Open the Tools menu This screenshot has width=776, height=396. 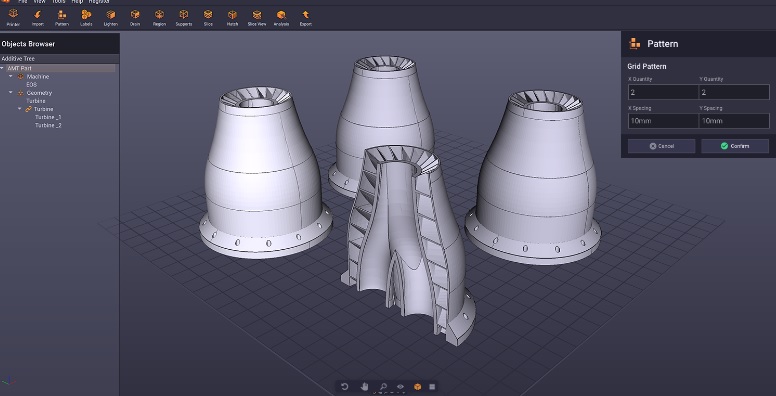[58, 1]
